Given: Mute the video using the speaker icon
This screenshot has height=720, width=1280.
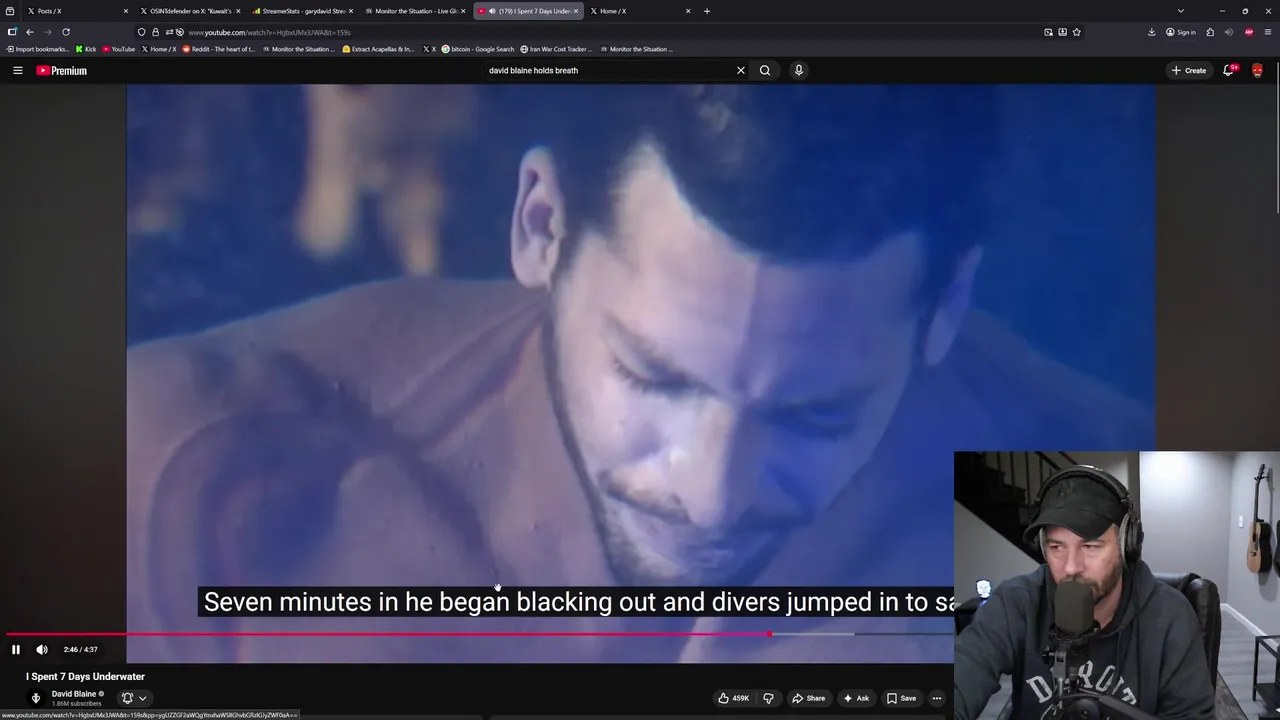Looking at the screenshot, I should click(x=42, y=649).
